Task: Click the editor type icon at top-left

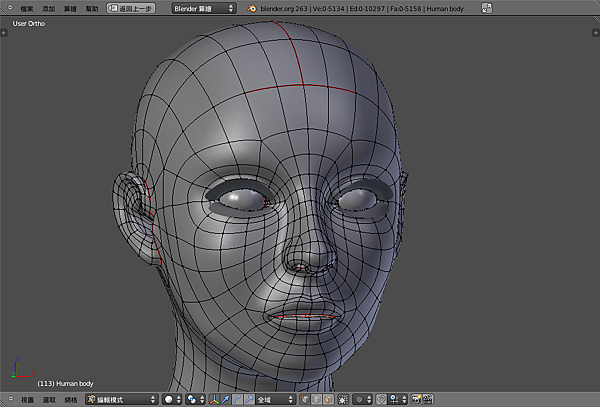Action: click(x=8, y=8)
